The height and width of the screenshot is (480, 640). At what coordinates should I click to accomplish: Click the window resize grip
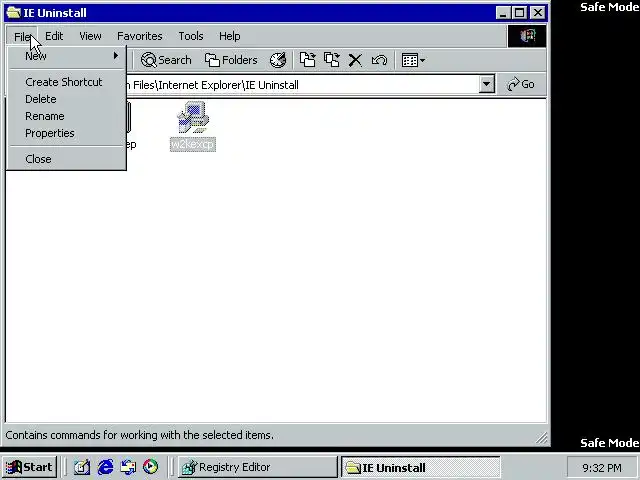[x=541, y=438]
